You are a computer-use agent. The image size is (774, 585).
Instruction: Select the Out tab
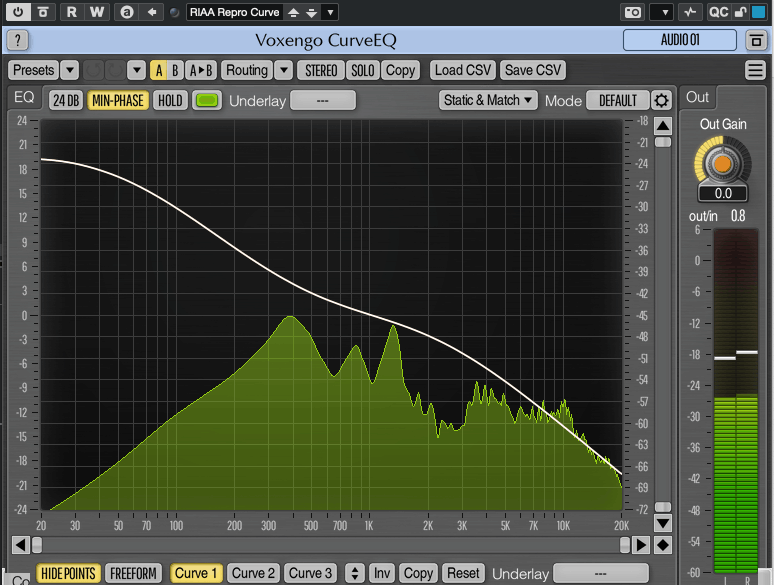tap(697, 97)
